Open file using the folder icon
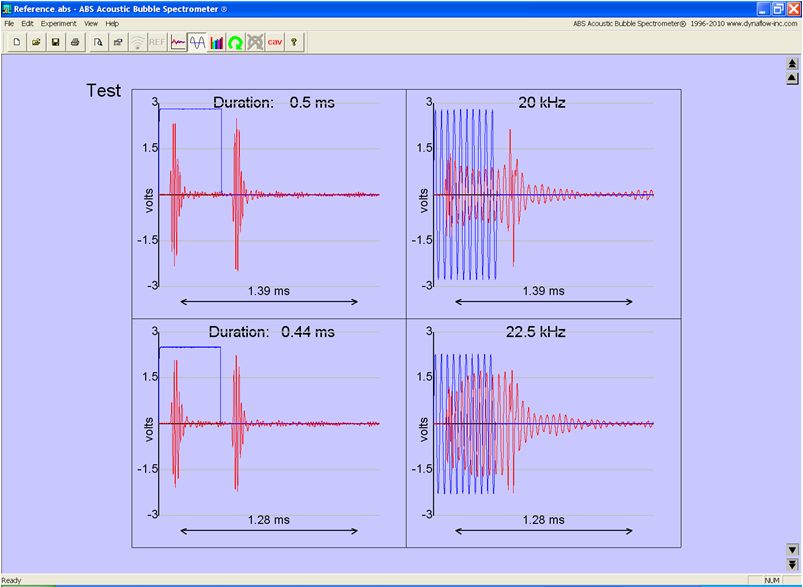803x587 pixels. point(36,42)
